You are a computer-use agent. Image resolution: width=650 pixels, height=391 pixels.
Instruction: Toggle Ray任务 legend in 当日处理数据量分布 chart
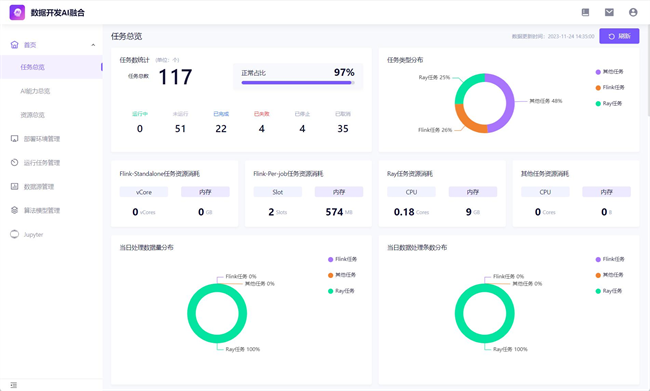click(341, 291)
